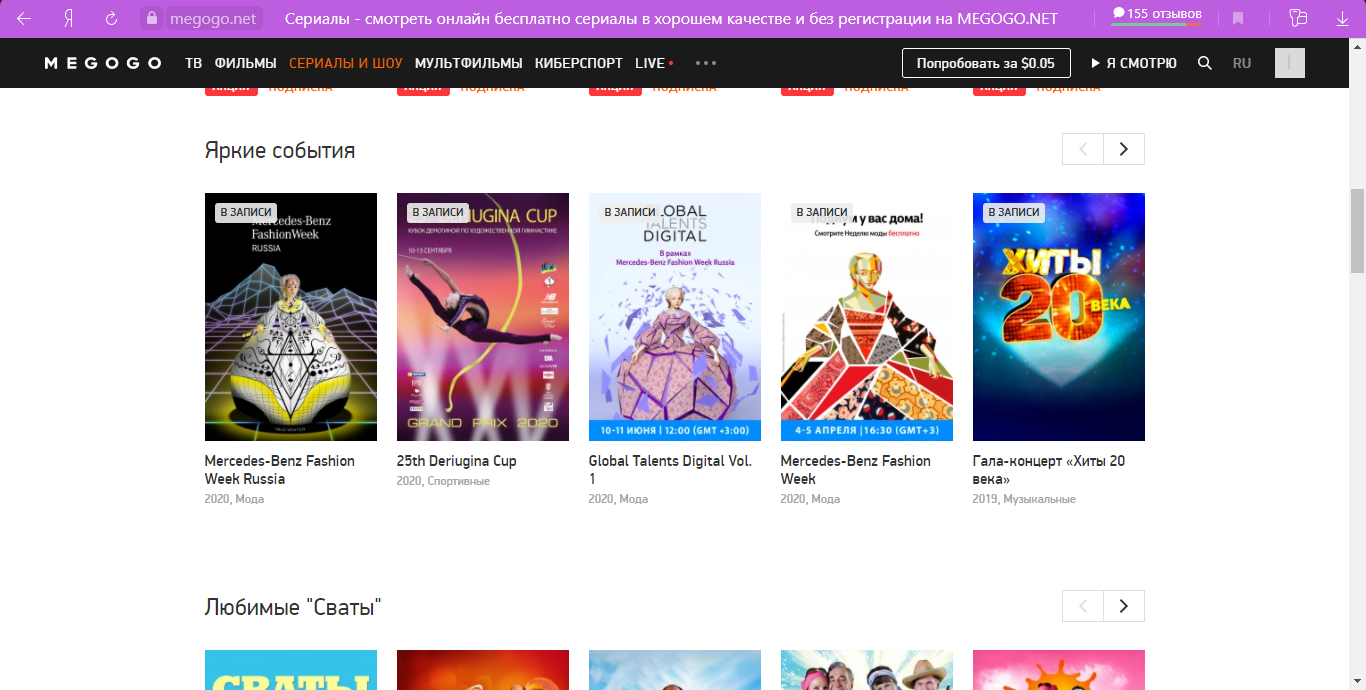Viewport: 1366px width, 690px height.
Task: Click the Музыкальные genre link
Action: pos(1039,499)
